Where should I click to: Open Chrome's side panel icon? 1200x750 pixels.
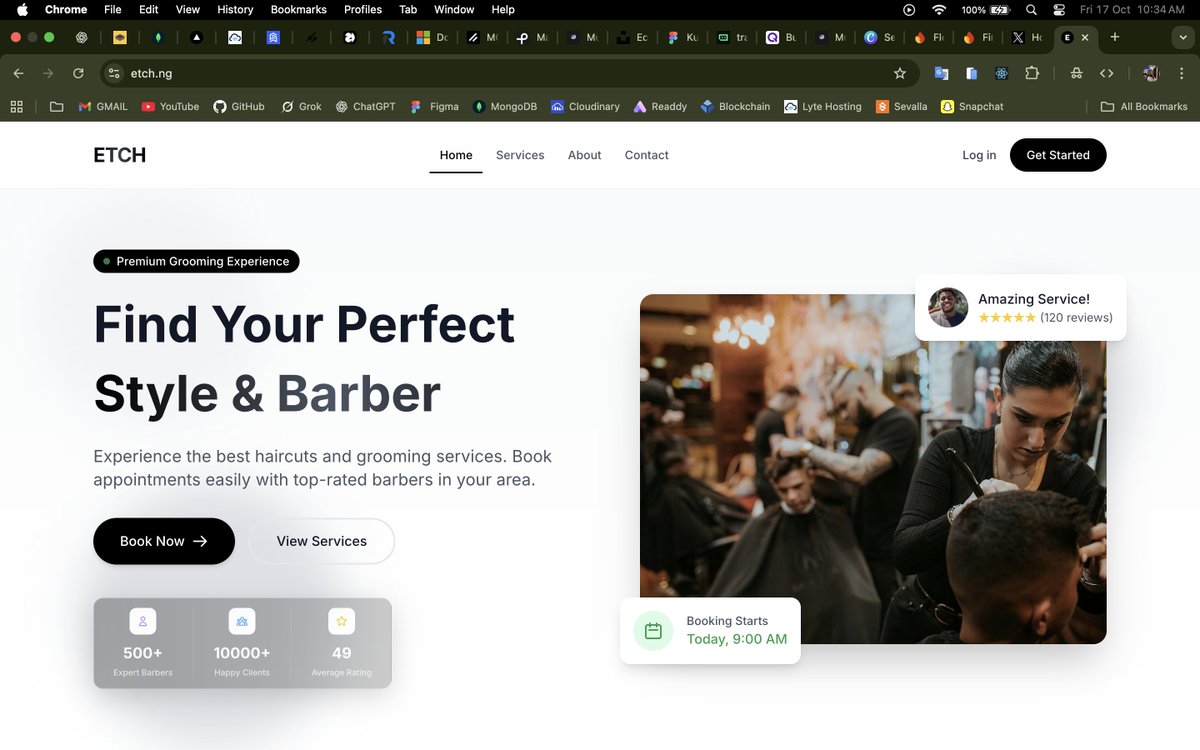click(971, 73)
